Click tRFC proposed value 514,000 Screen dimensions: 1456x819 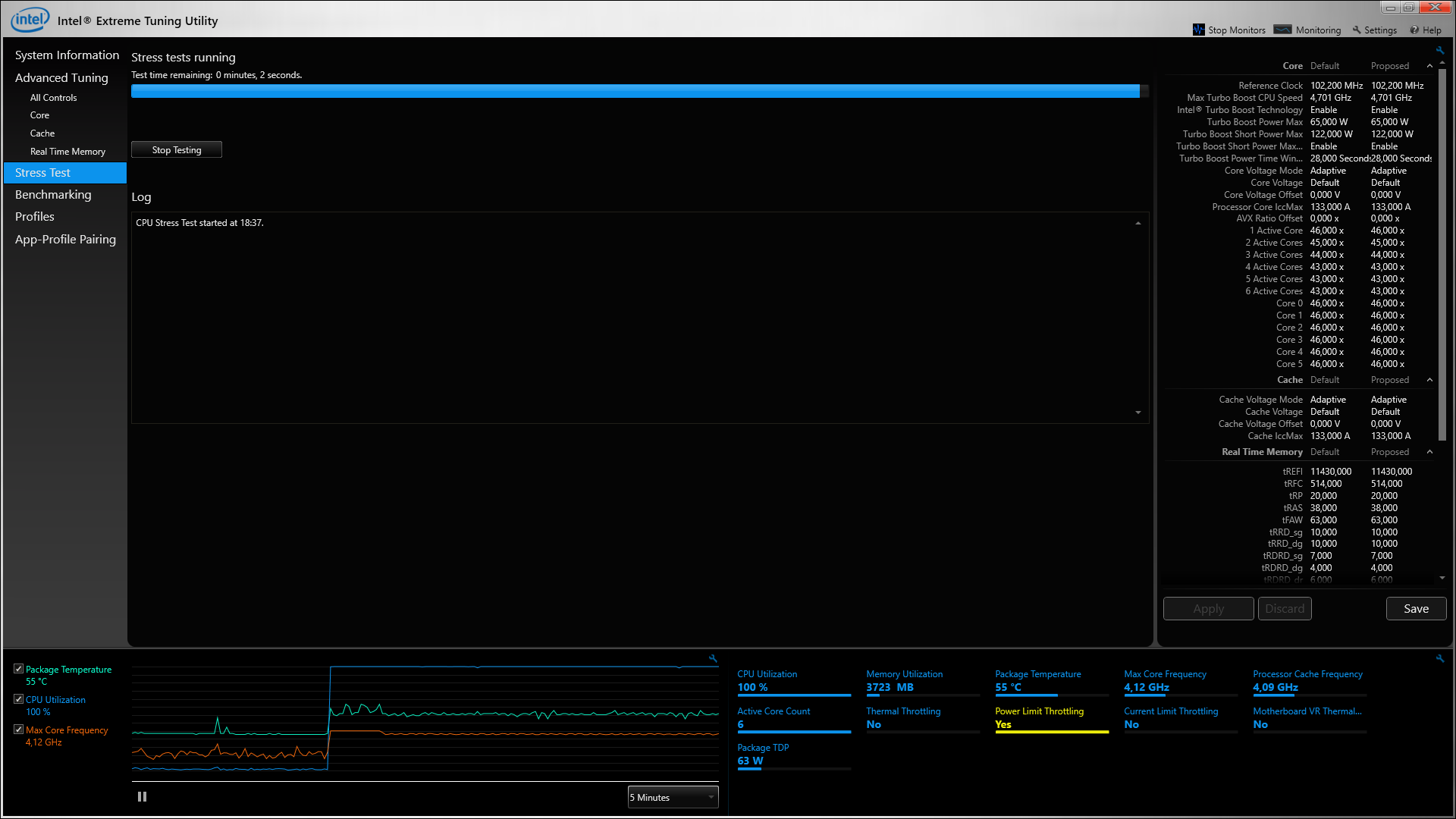[1386, 484]
